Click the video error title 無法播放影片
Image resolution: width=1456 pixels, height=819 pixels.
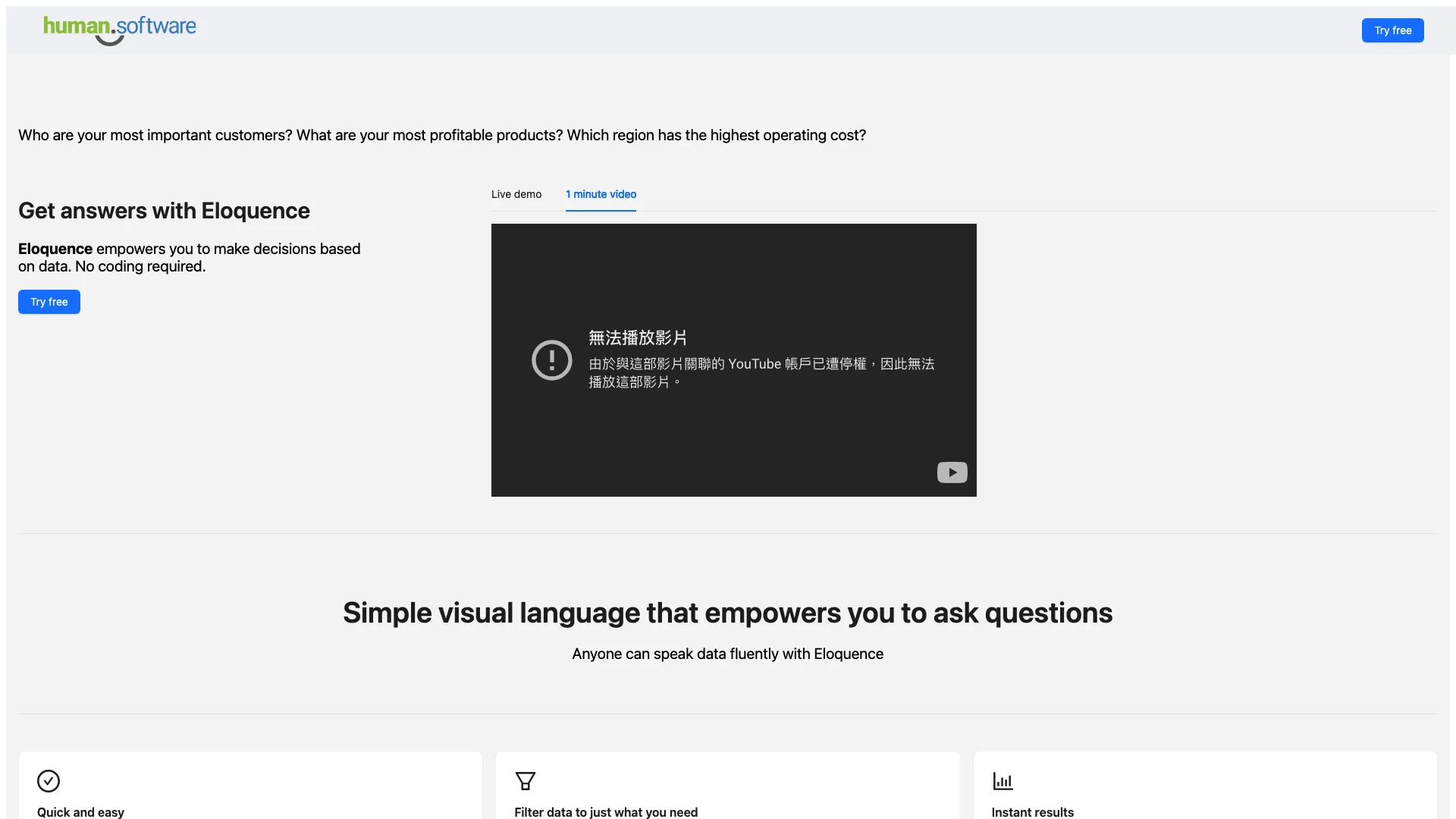pyautogui.click(x=638, y=337)
